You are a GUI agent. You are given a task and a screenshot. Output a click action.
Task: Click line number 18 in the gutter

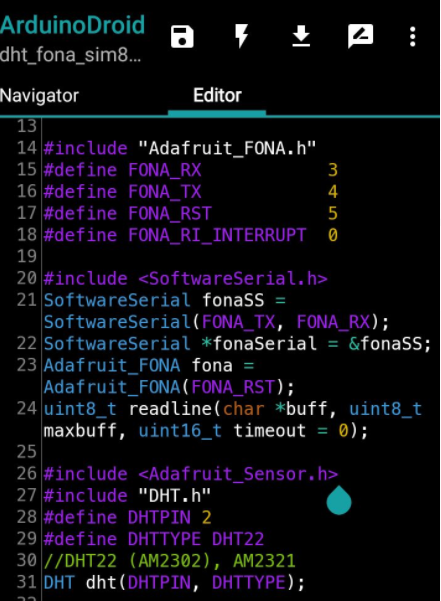click(27, 235)
